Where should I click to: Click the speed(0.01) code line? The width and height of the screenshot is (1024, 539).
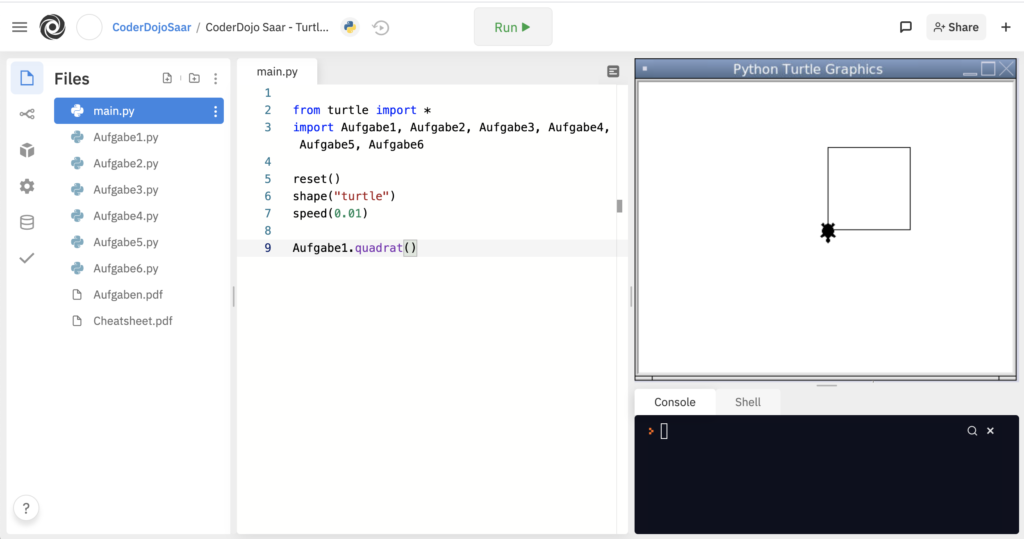pos(330,213)
